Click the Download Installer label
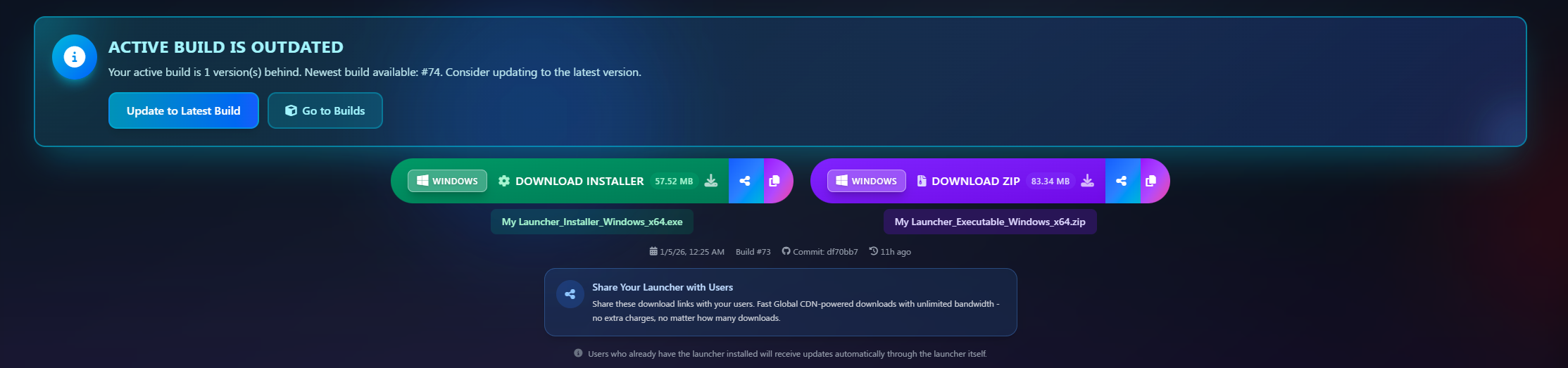This screenshot has height=368, width=1568. [x=579, y=181]
